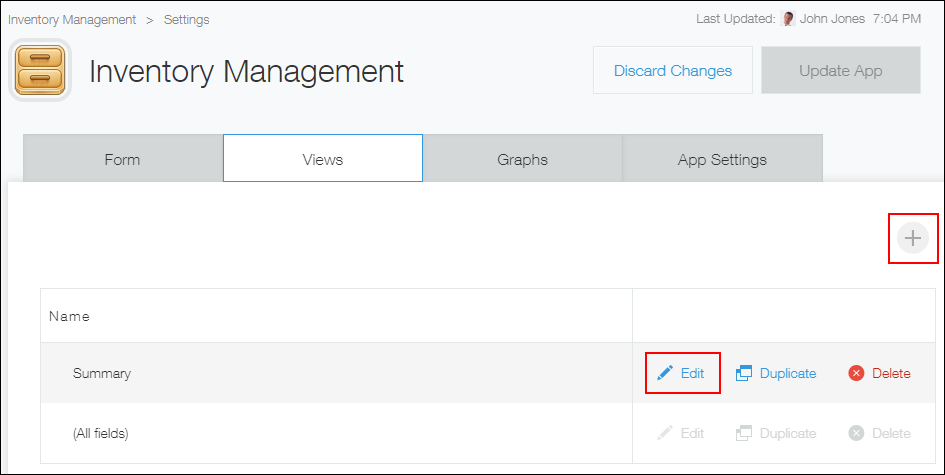This screenshot has width=945, height=475.
Task: Click the plus icon to add a view
Action: click(913, 238)
